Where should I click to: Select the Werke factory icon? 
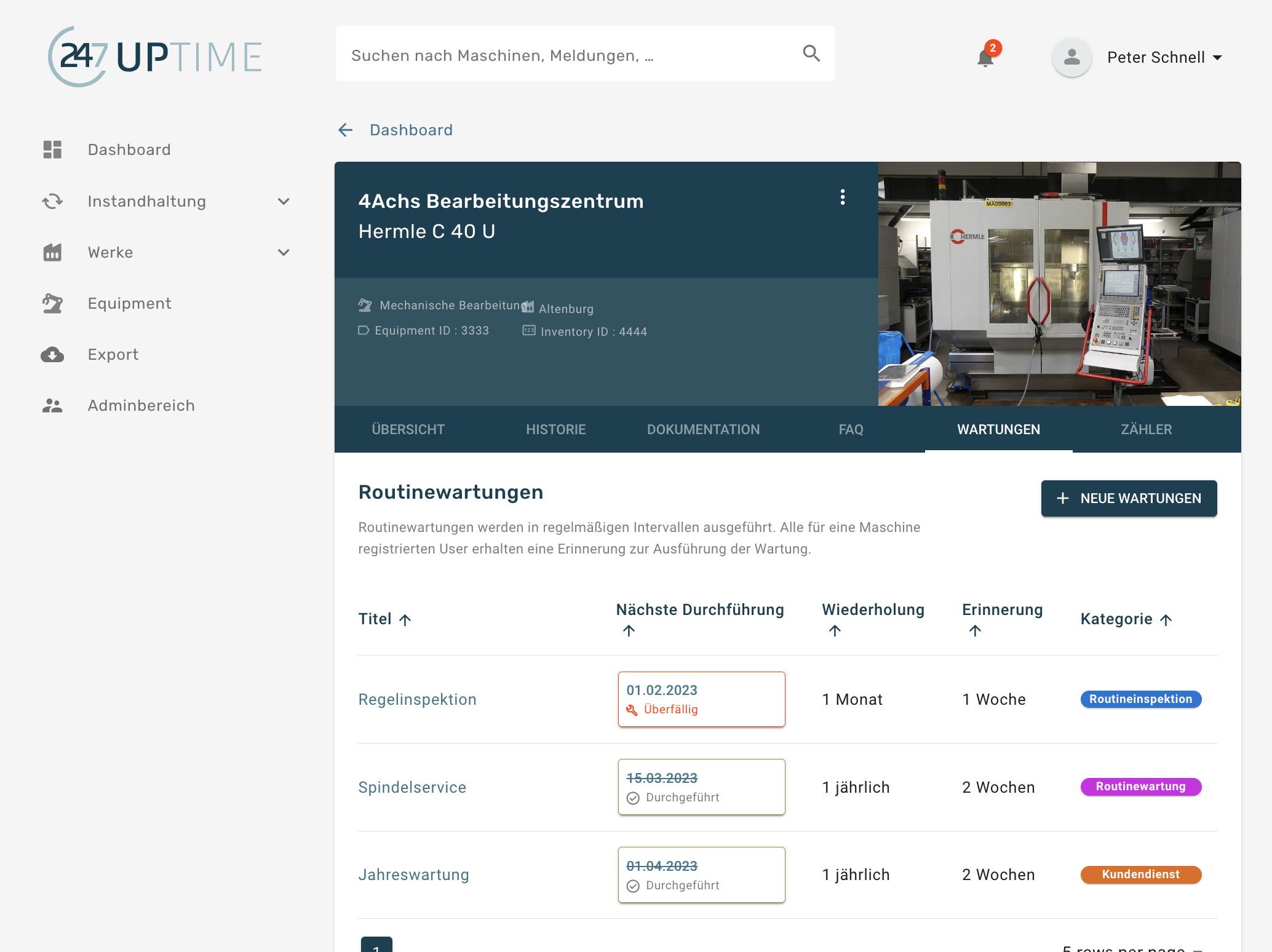[x=53, y=252]
